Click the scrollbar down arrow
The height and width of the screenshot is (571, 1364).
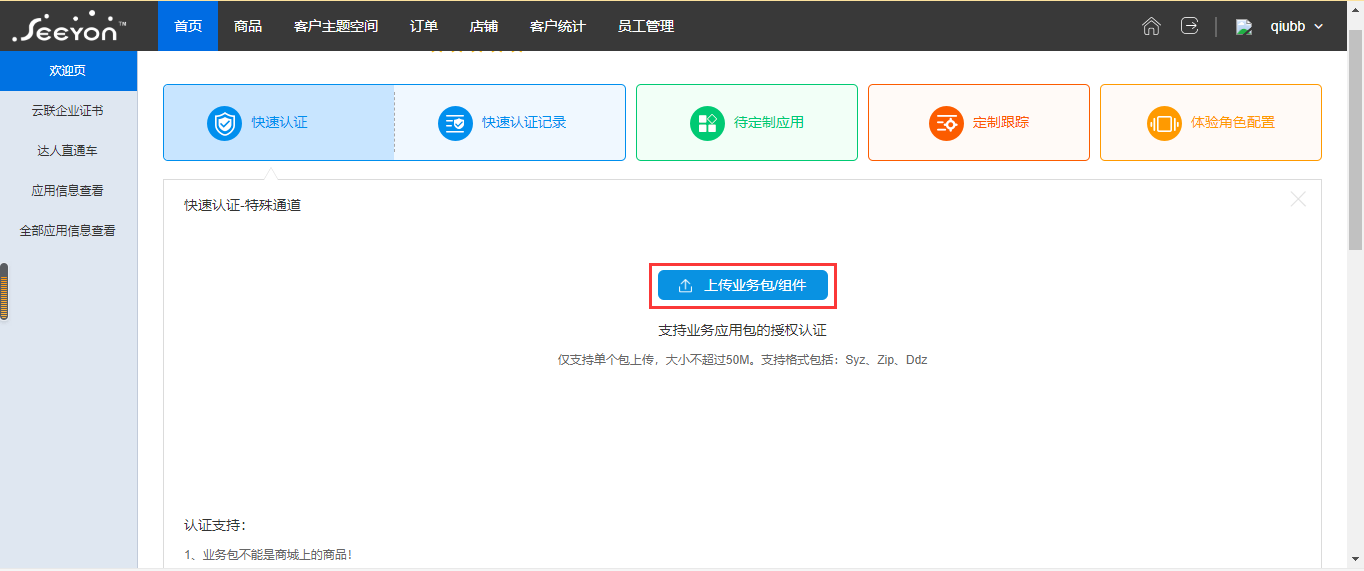click(1356, 559)
